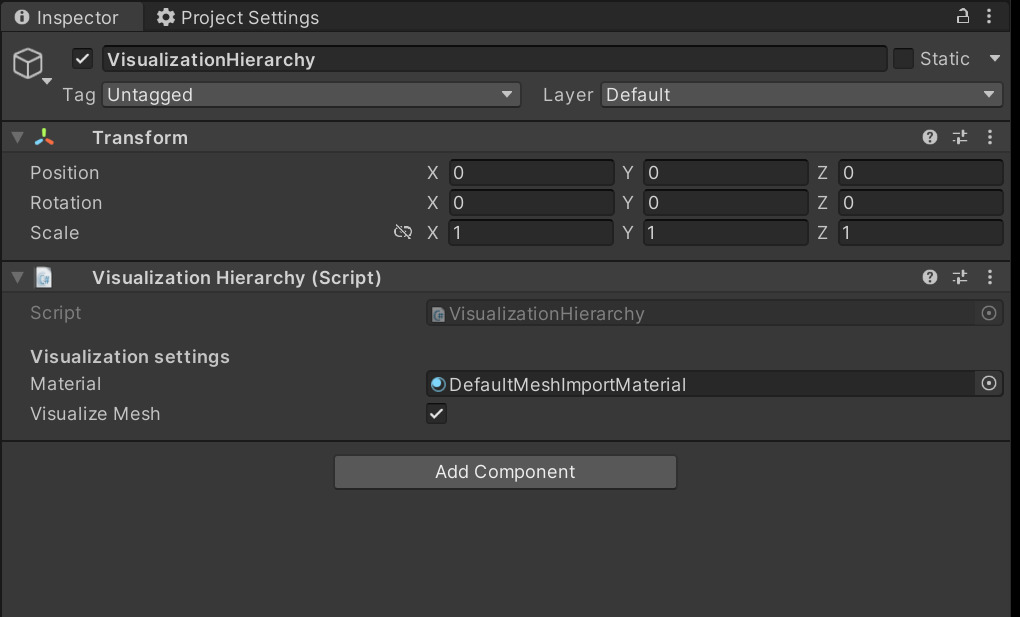The image size is (1020, 617).
Task: Select the Inspector tab
Action: click(x=67, y=17)
